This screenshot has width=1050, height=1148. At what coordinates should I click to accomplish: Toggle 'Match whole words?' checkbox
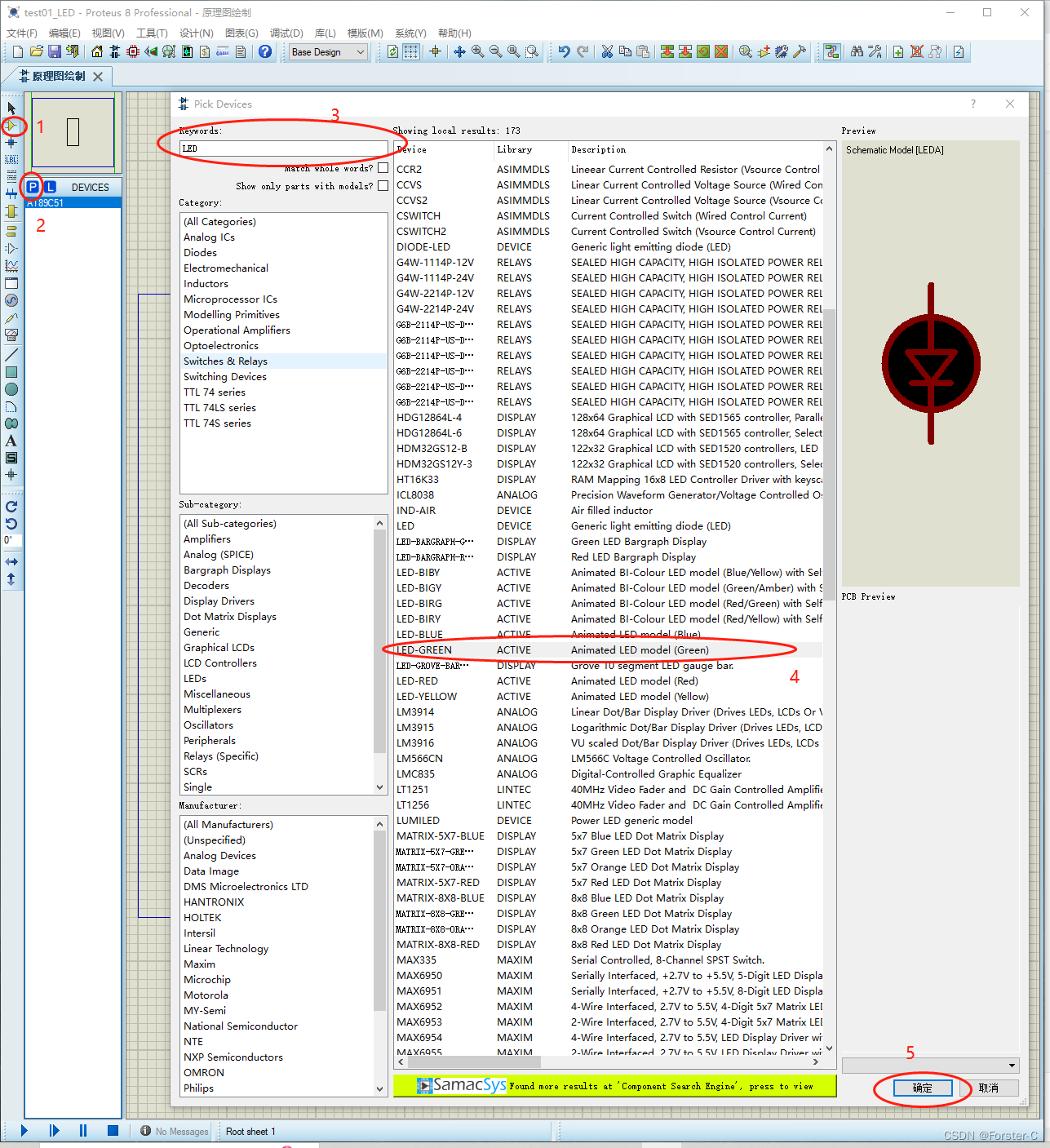(383, 168)
